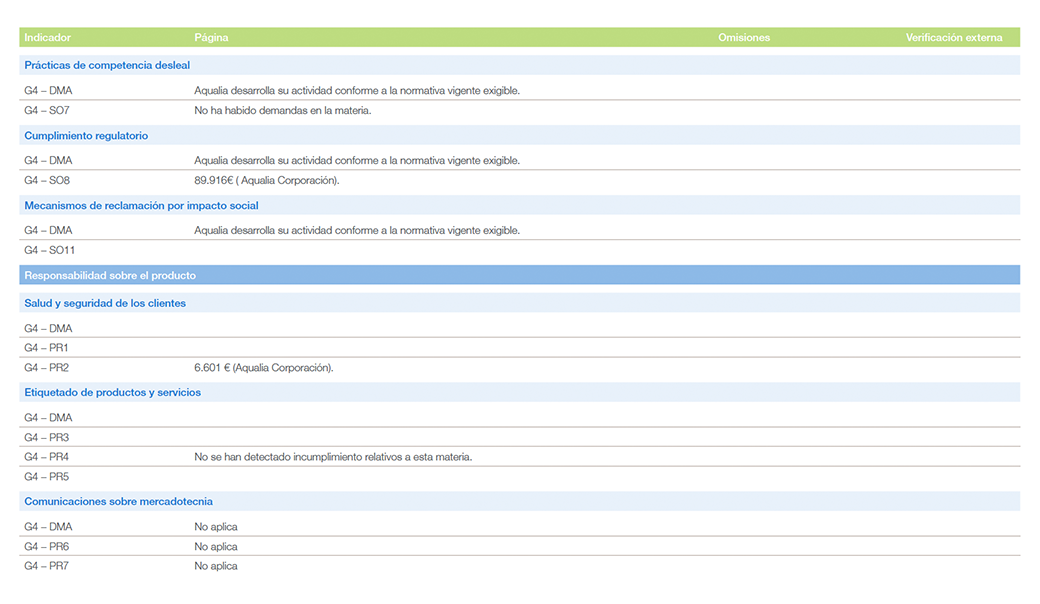The image size is (1040, 604).
Task: Select the Comunicaciones sobre mercadotecnia heading
Action: (118, 502)
